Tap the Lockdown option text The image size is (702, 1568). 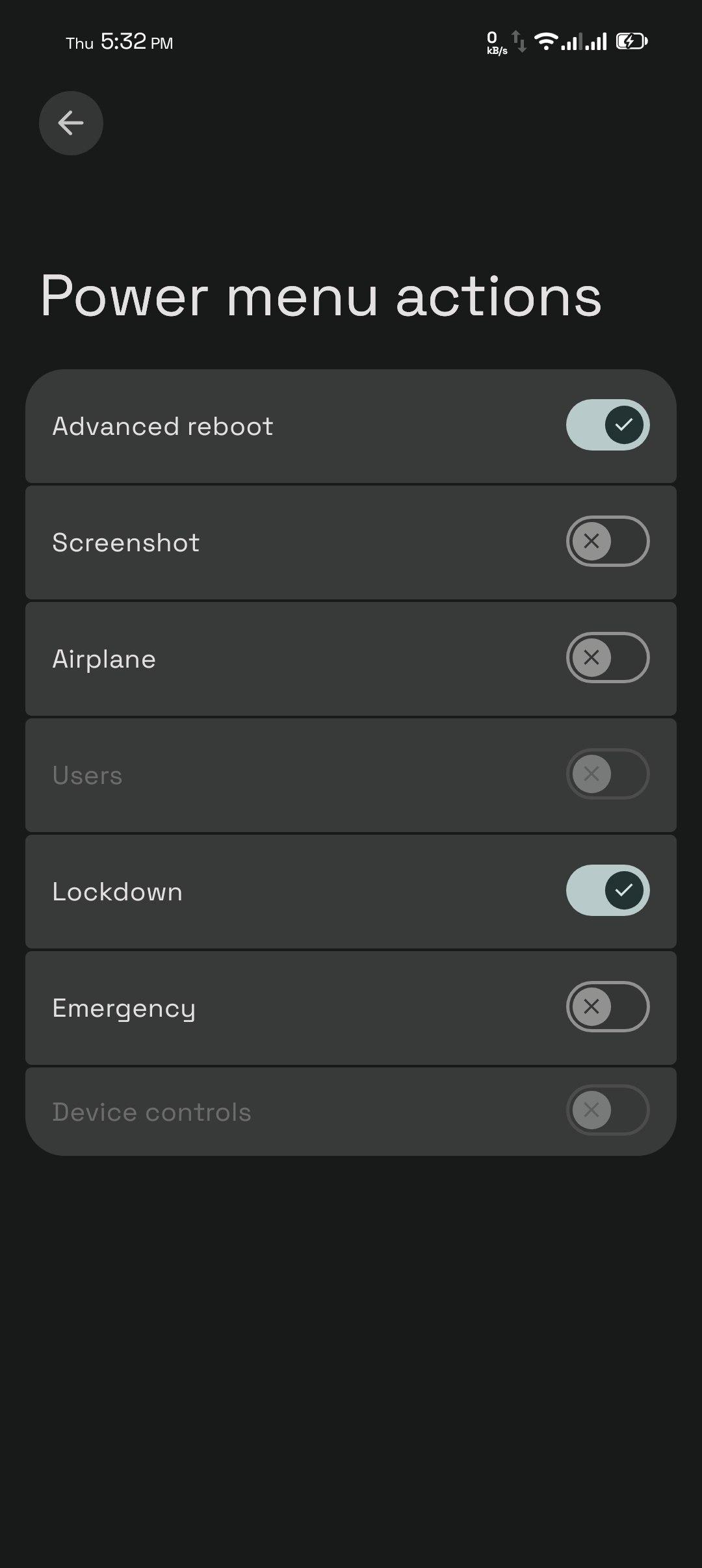117,892
